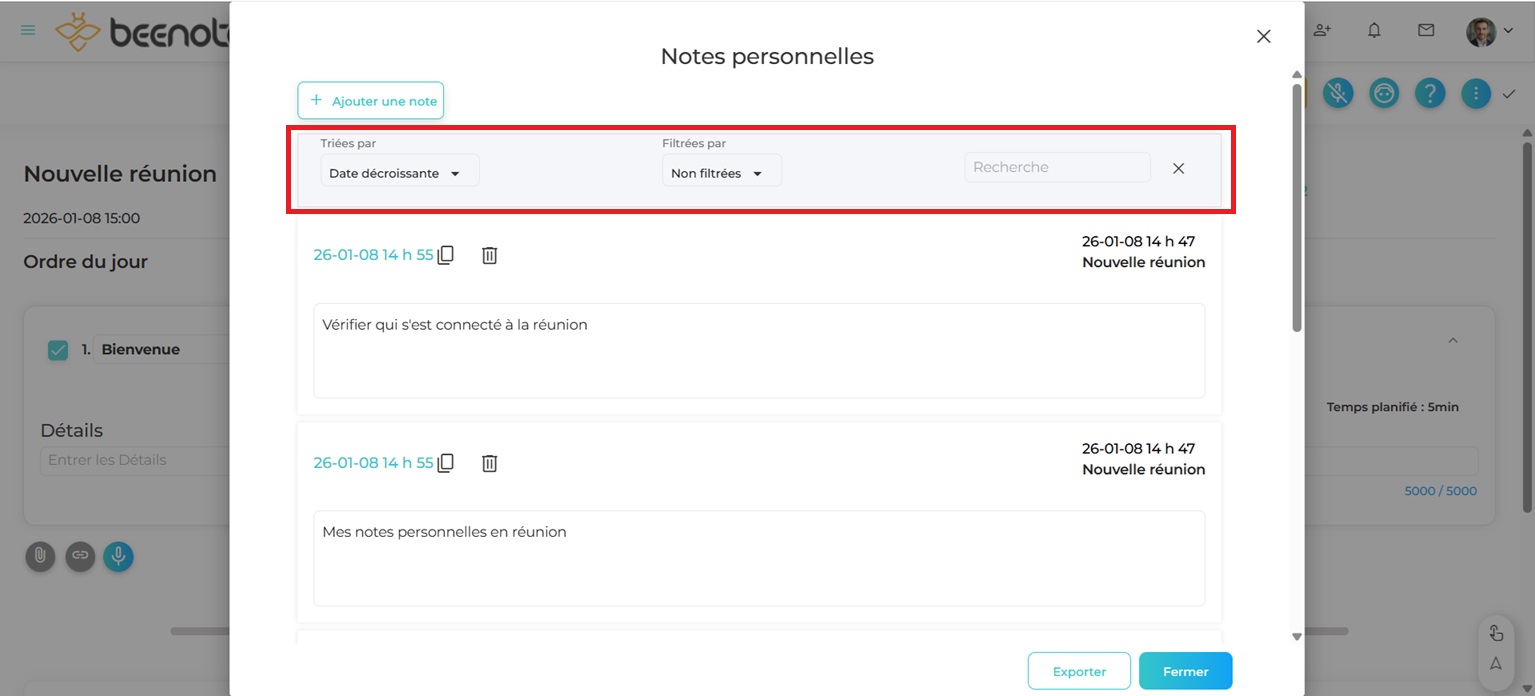This screenshot has height=696, width=1535.
Task: Toggle the Bienvenue agenda item checkbox
Action: [x=58, y=350]
